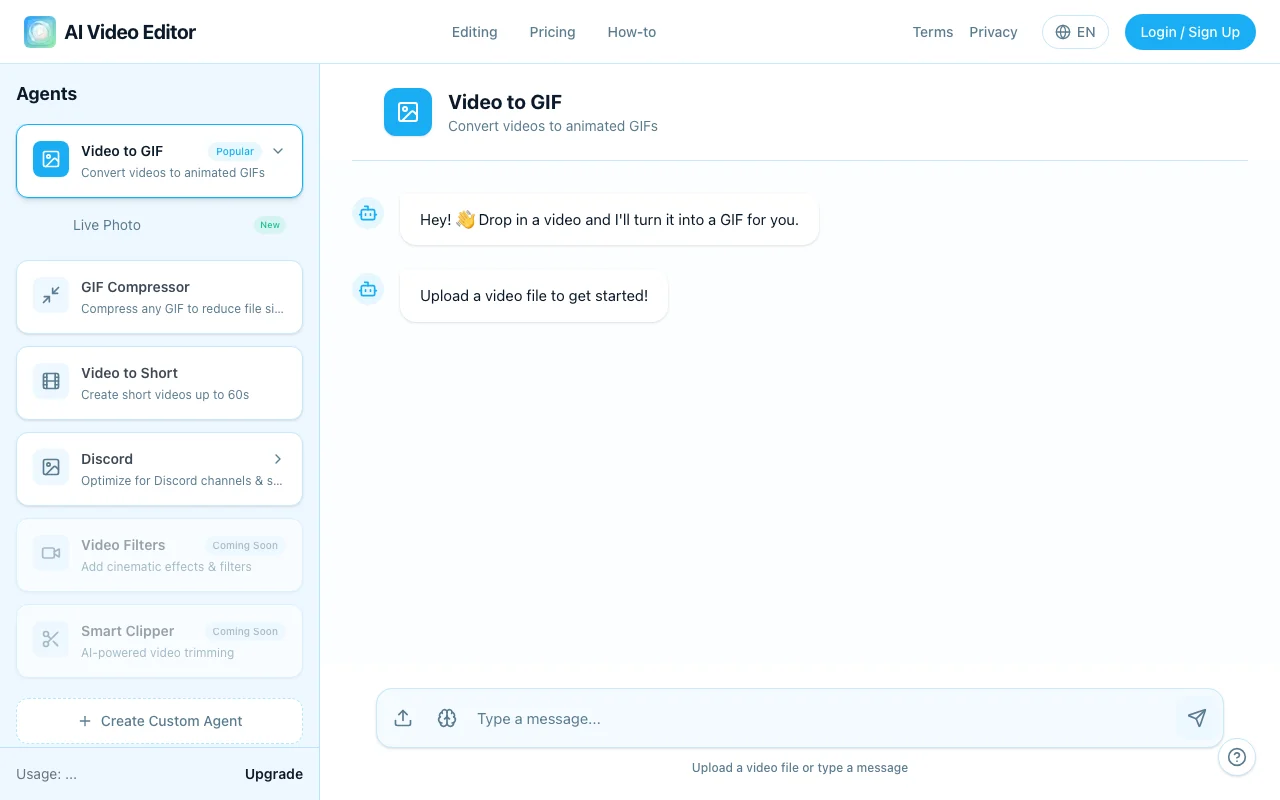Click the large Video to GIF header icon
1280x800 pixels.
click(x=408, y=112)
